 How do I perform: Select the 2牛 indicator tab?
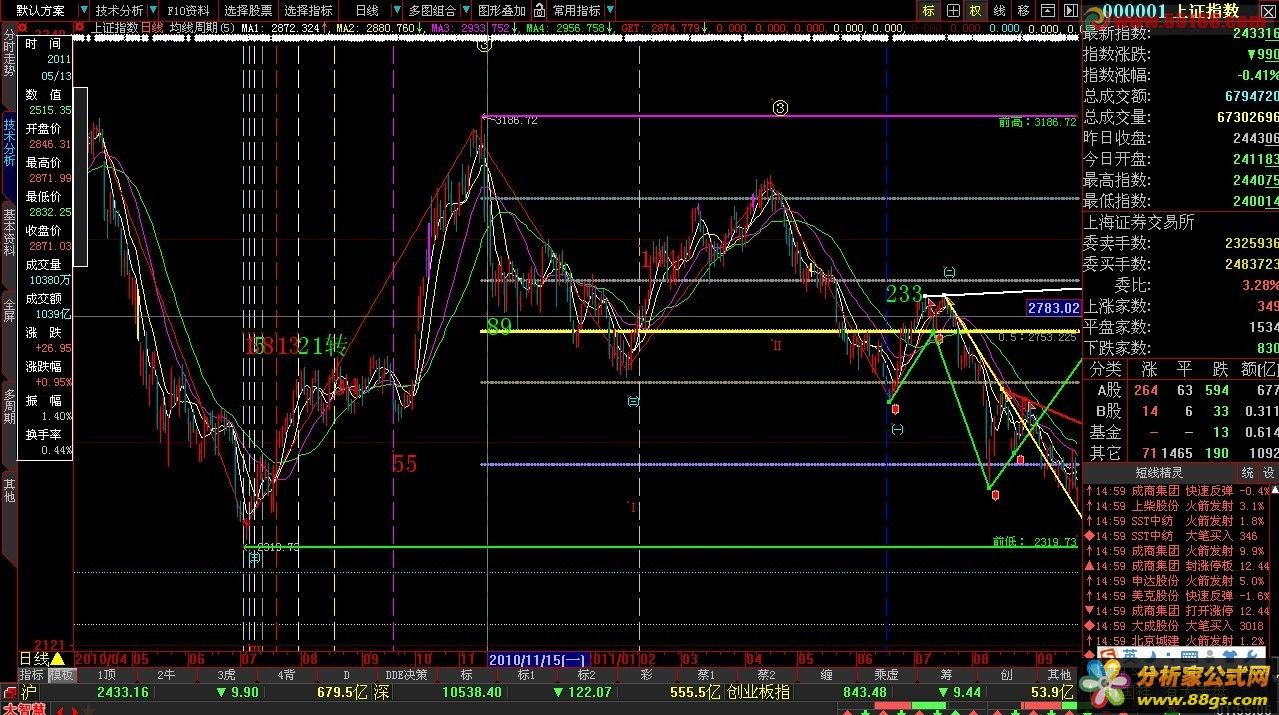click(166, 675)
